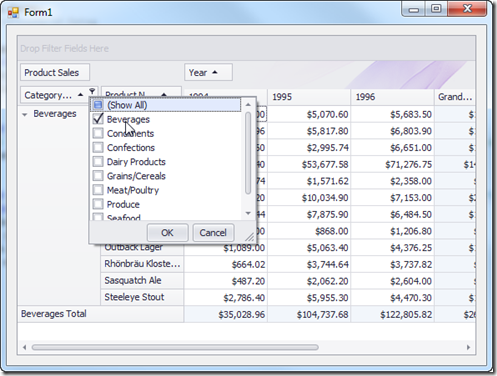Click the horizontal scrollbar left arrow

24,347
